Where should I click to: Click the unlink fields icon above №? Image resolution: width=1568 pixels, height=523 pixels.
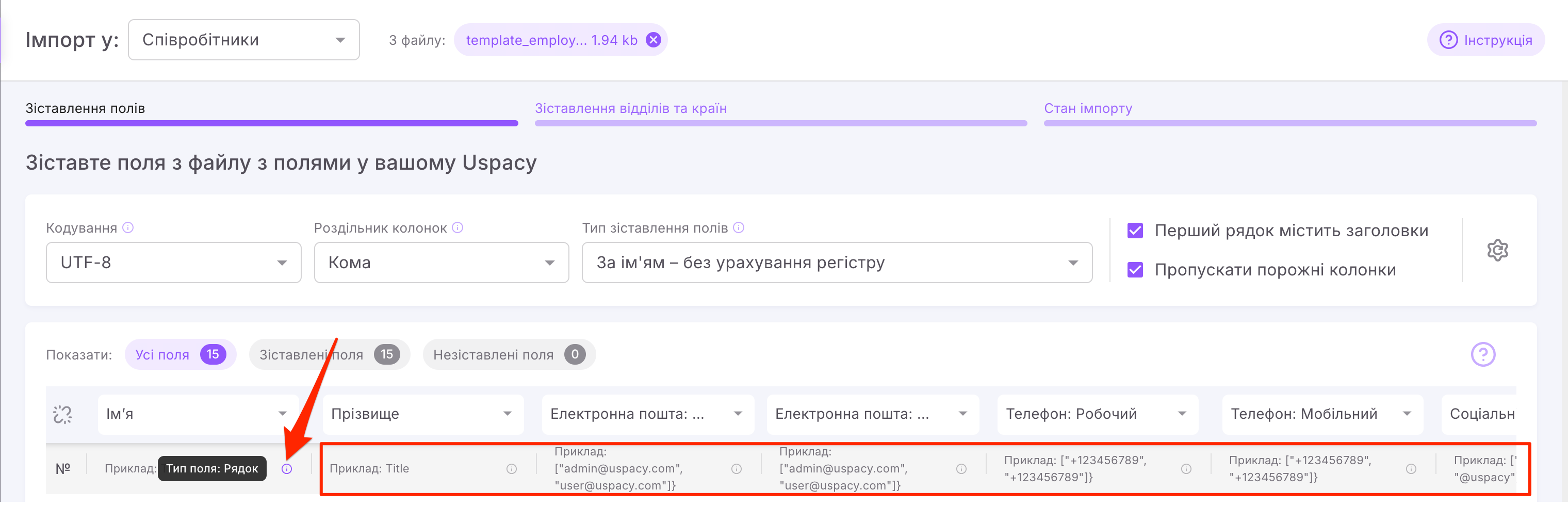coord(63,415)
